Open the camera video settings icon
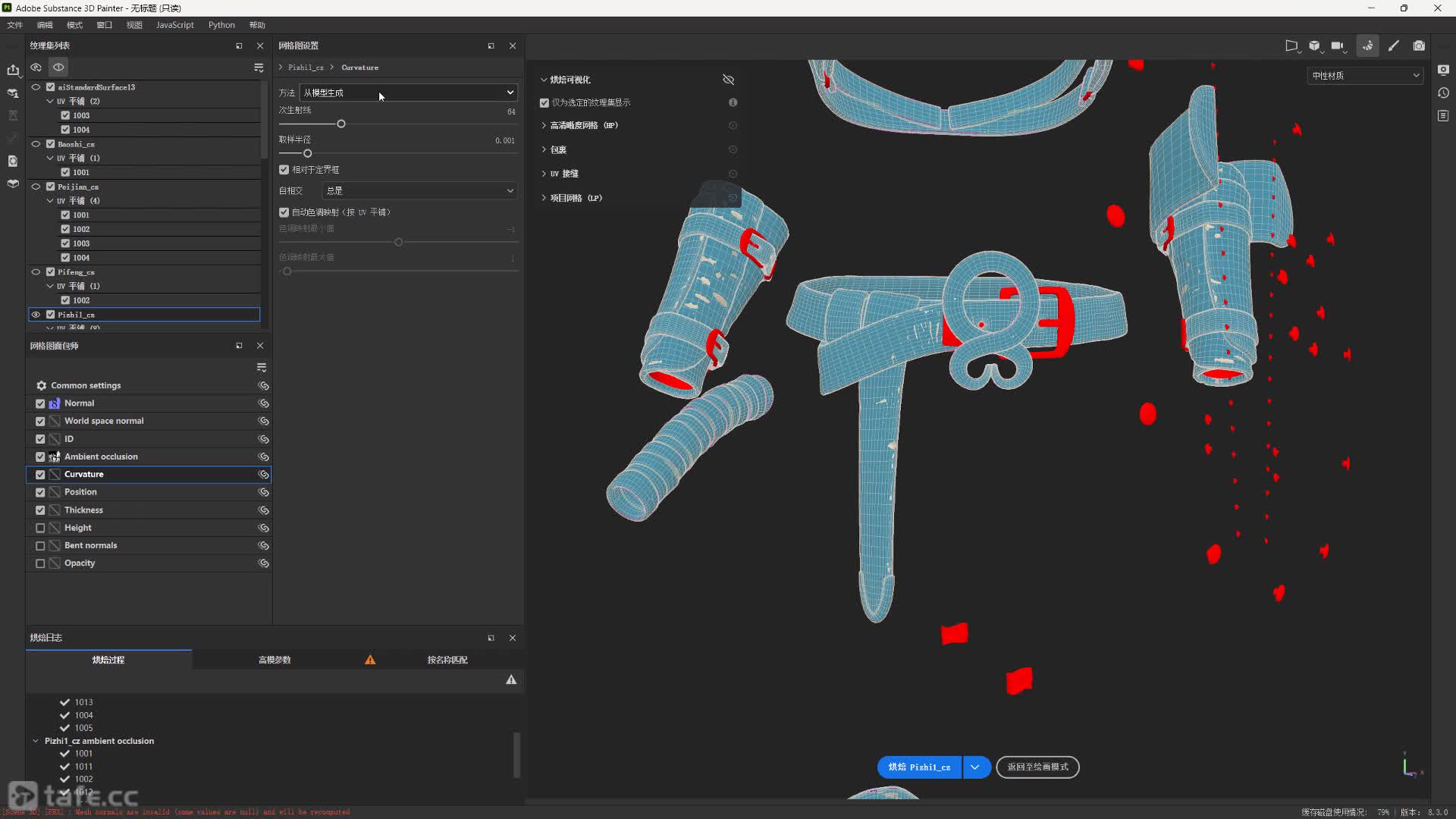The height and width of the screenshot is (819, 1456). click(x=1338, y=45)
